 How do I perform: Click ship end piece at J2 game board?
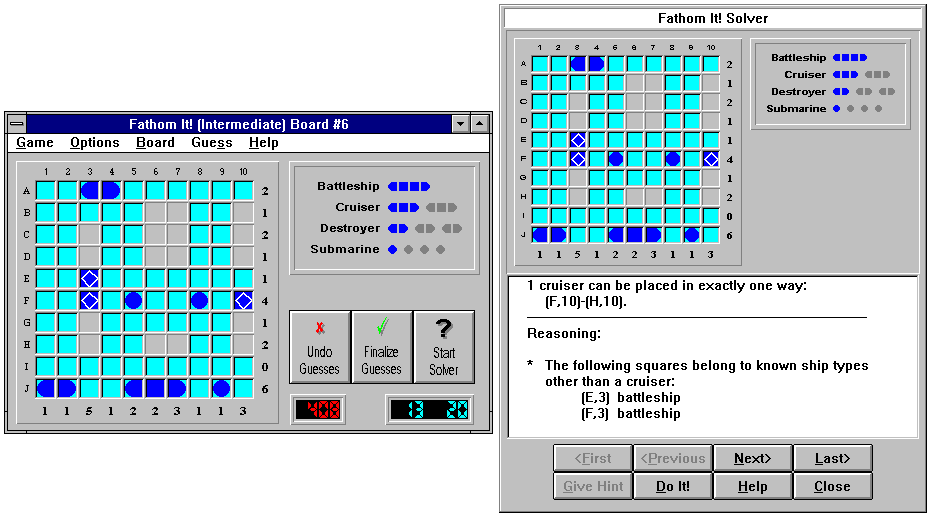click(68, 388)
